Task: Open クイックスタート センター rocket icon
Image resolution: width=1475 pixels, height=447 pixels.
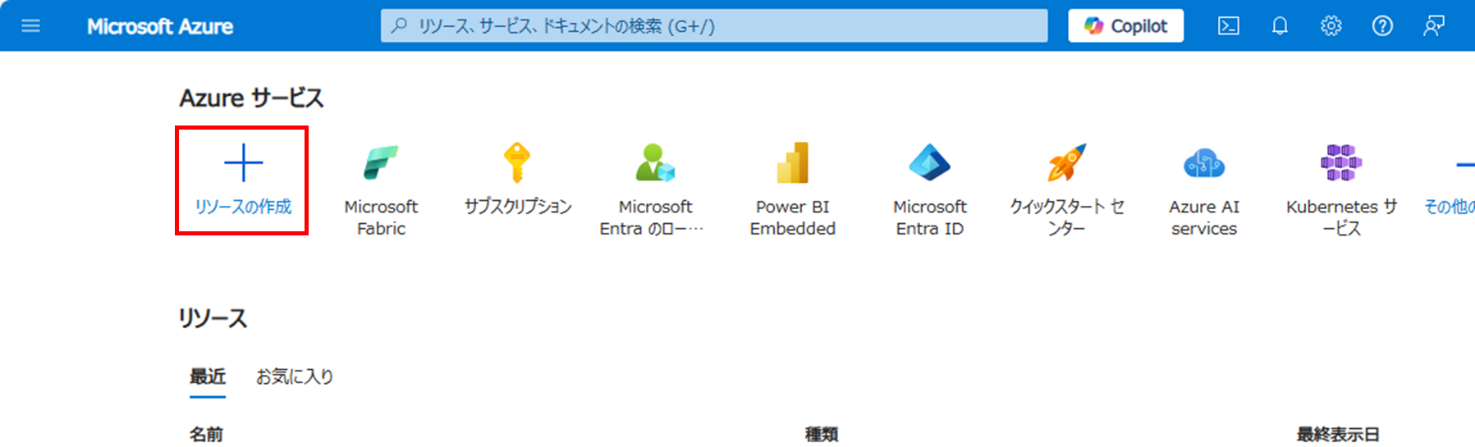Action: click(x=1067, y=162)
